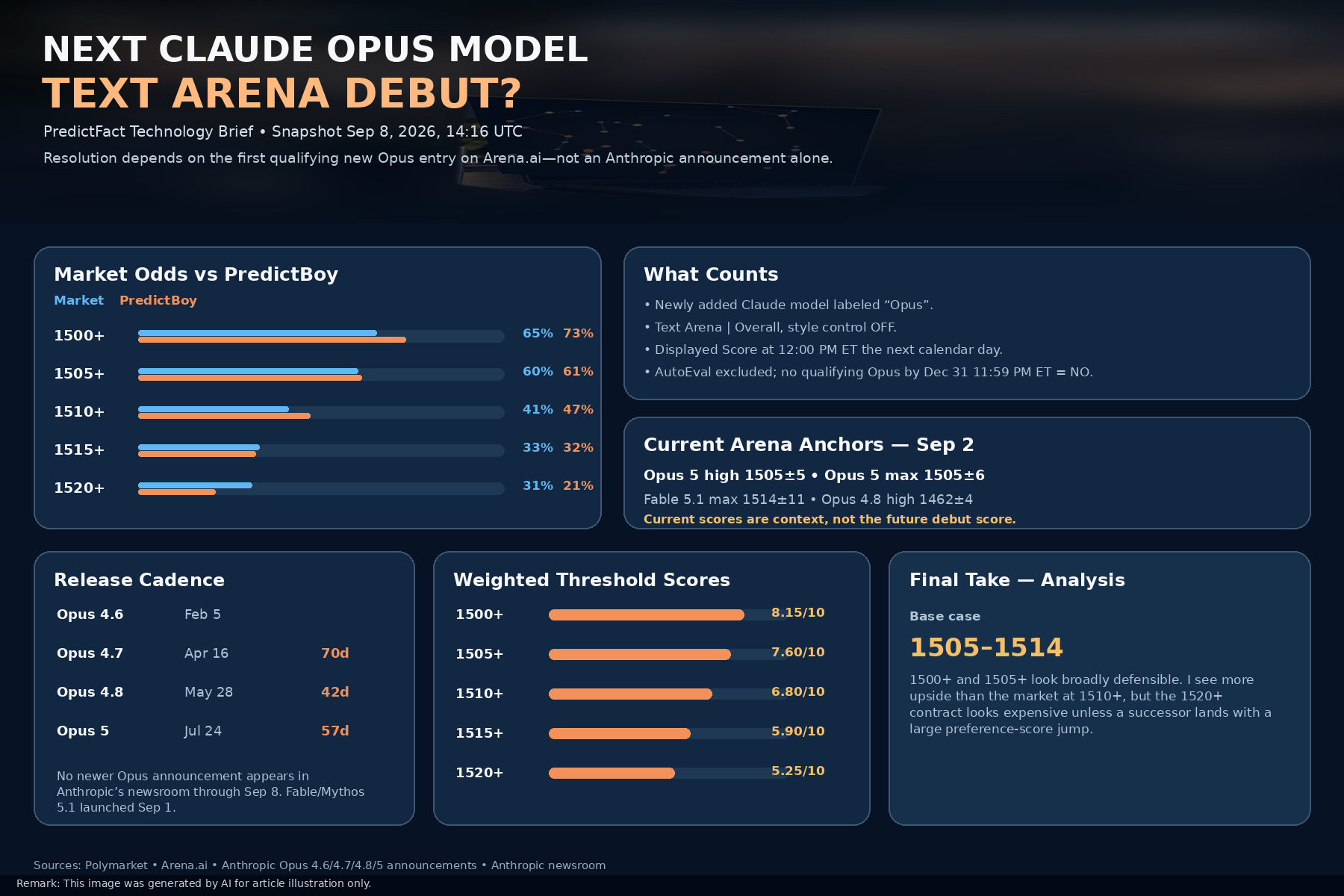Click the 'Market Odds vs PredictBoy' heading

[x=196, y=274]
